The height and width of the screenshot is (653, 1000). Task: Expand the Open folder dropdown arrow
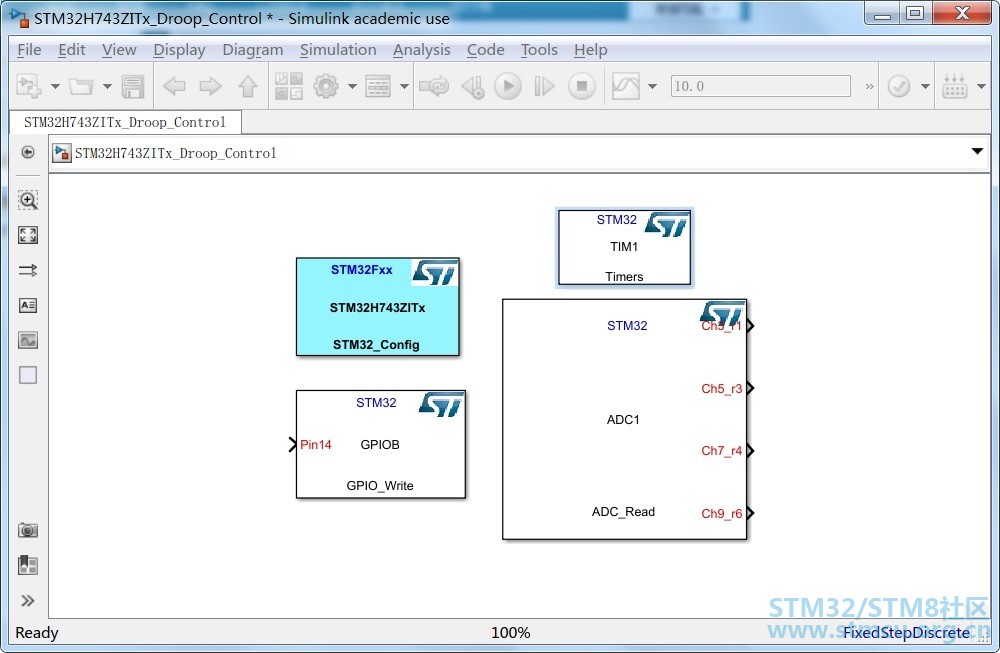pyautogui.click(x=107, y=86)
